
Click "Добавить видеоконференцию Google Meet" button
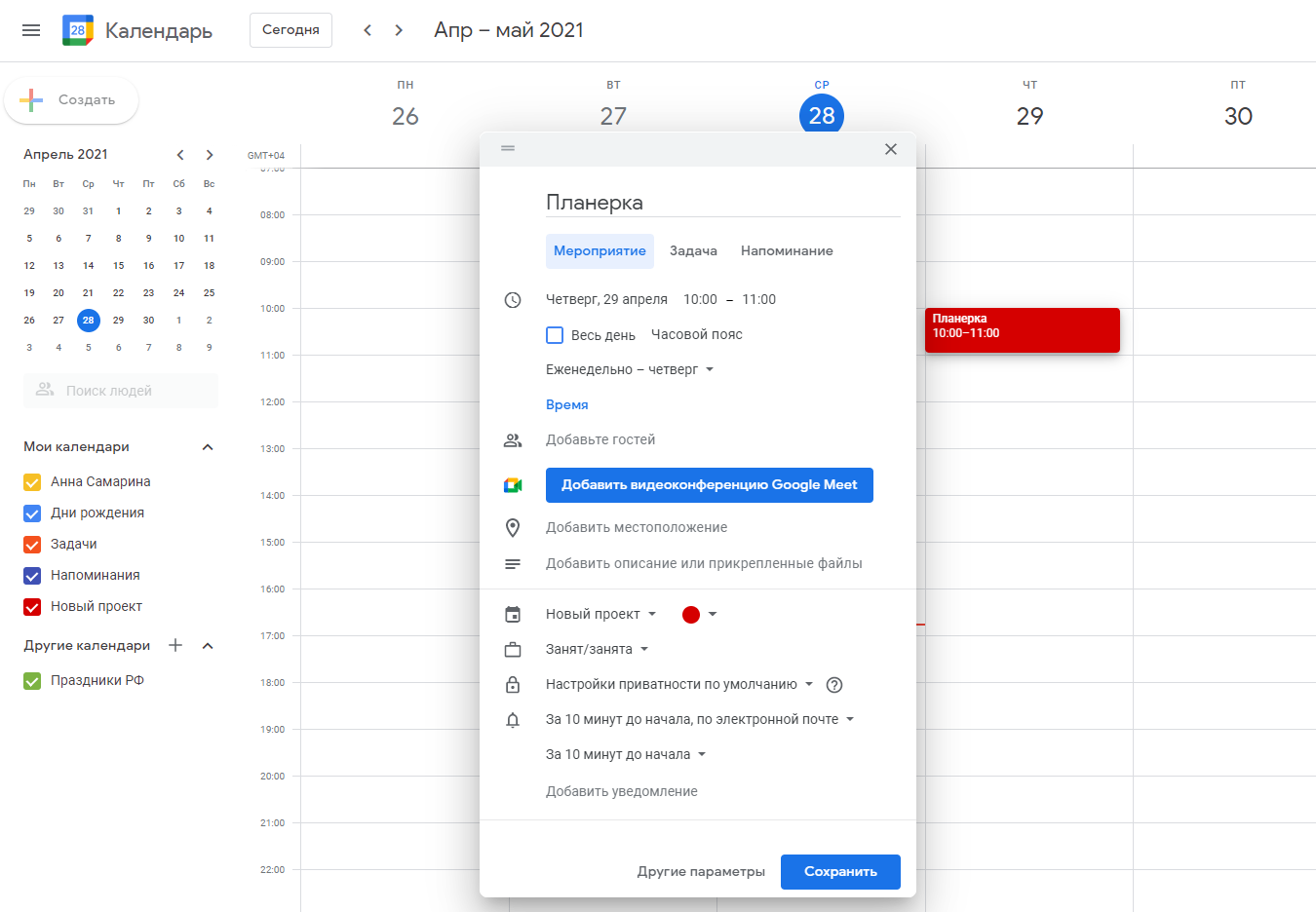point(709,485)
